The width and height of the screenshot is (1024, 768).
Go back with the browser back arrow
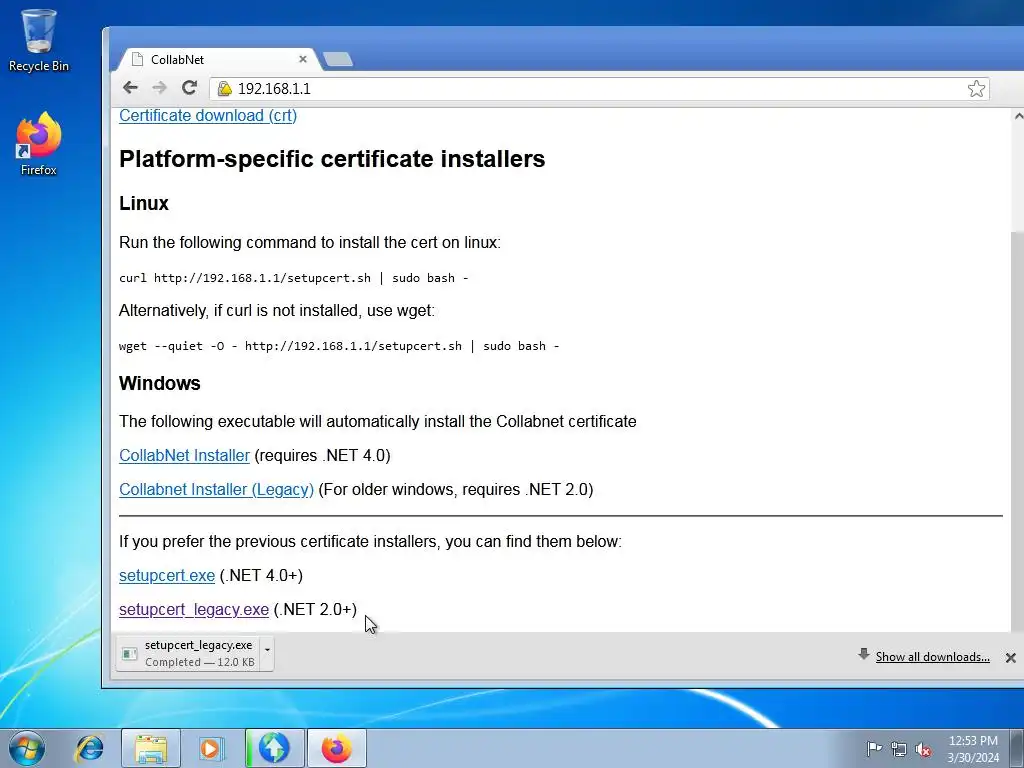[130, 88]
